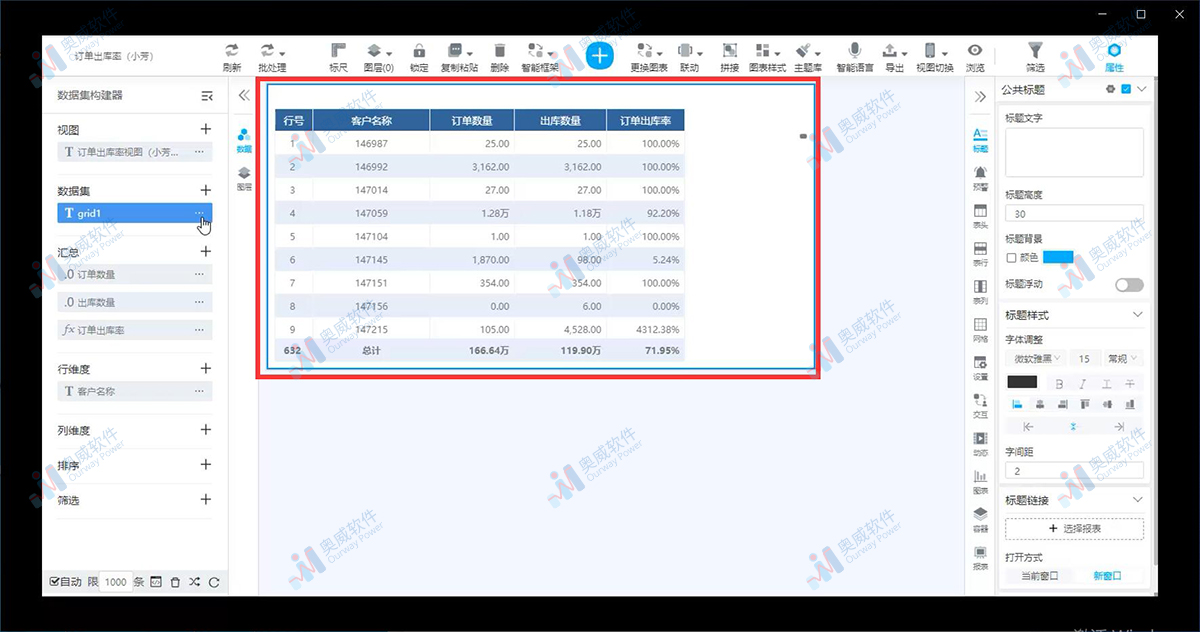Pick the blue 标题背景 color swatch
This screenshot has height=632, width=1200.
[1058, 258]
